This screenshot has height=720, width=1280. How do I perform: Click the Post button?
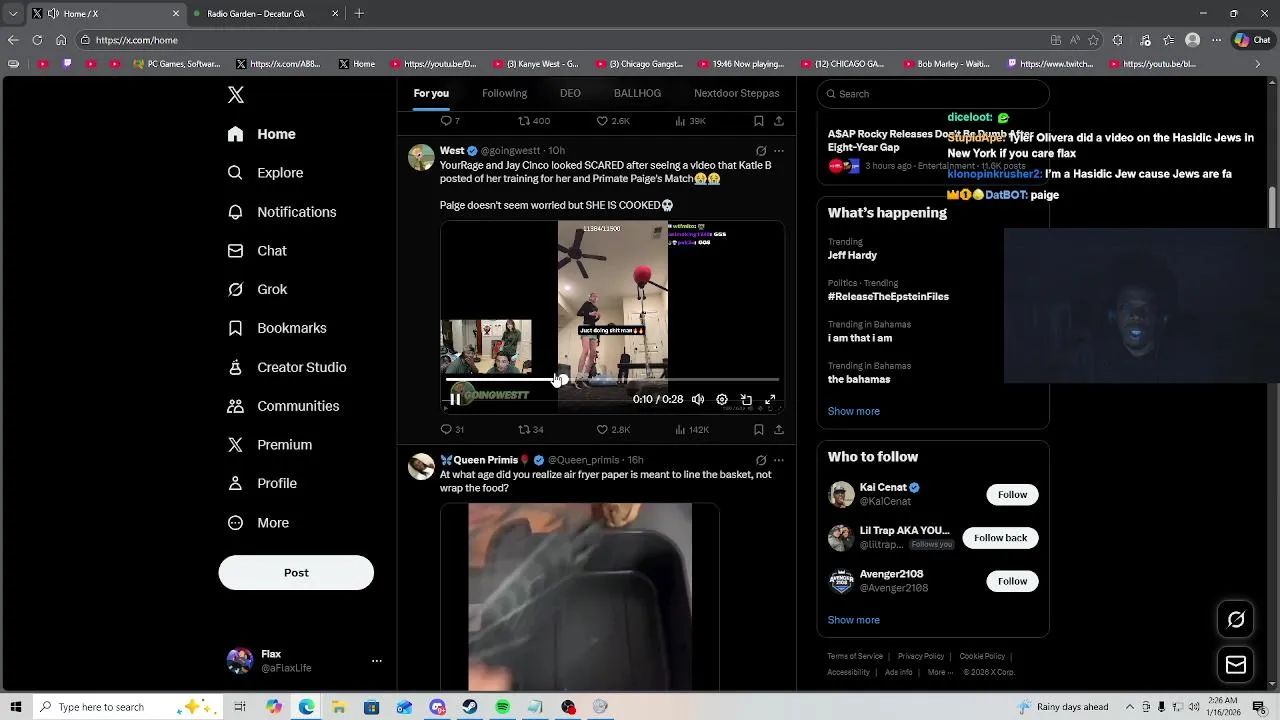296,573
